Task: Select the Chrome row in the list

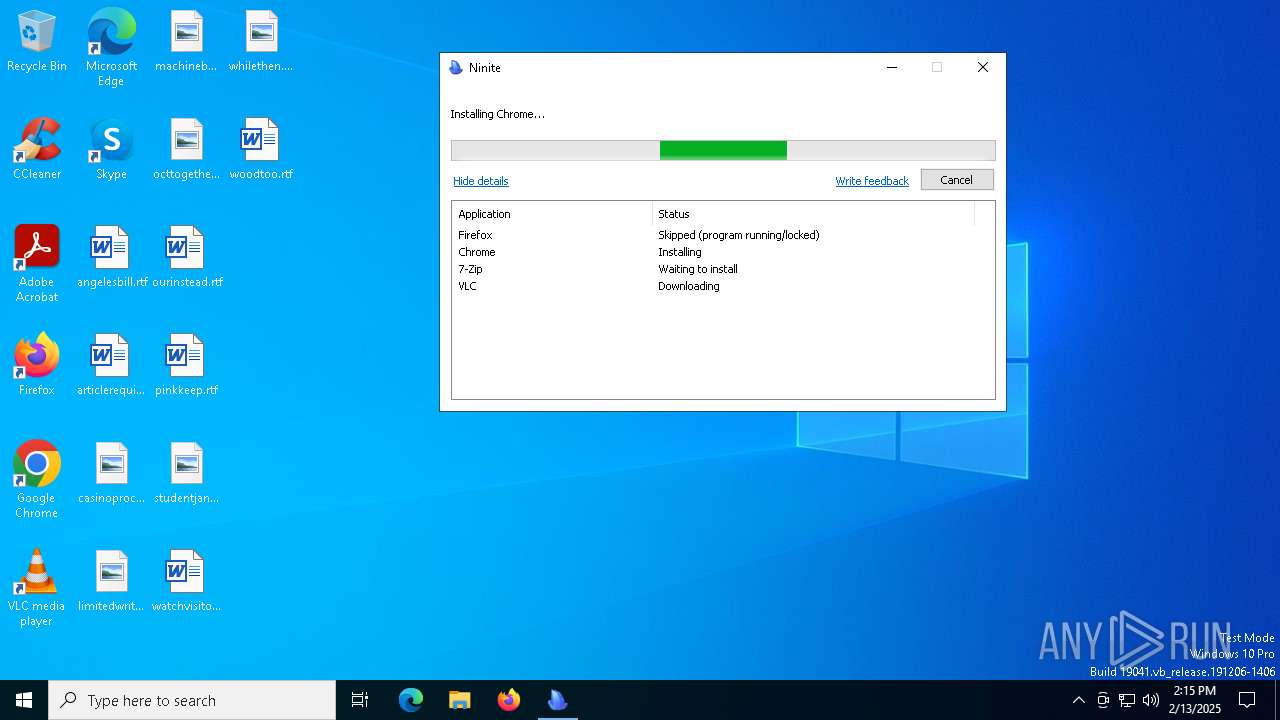Action: 723,252
